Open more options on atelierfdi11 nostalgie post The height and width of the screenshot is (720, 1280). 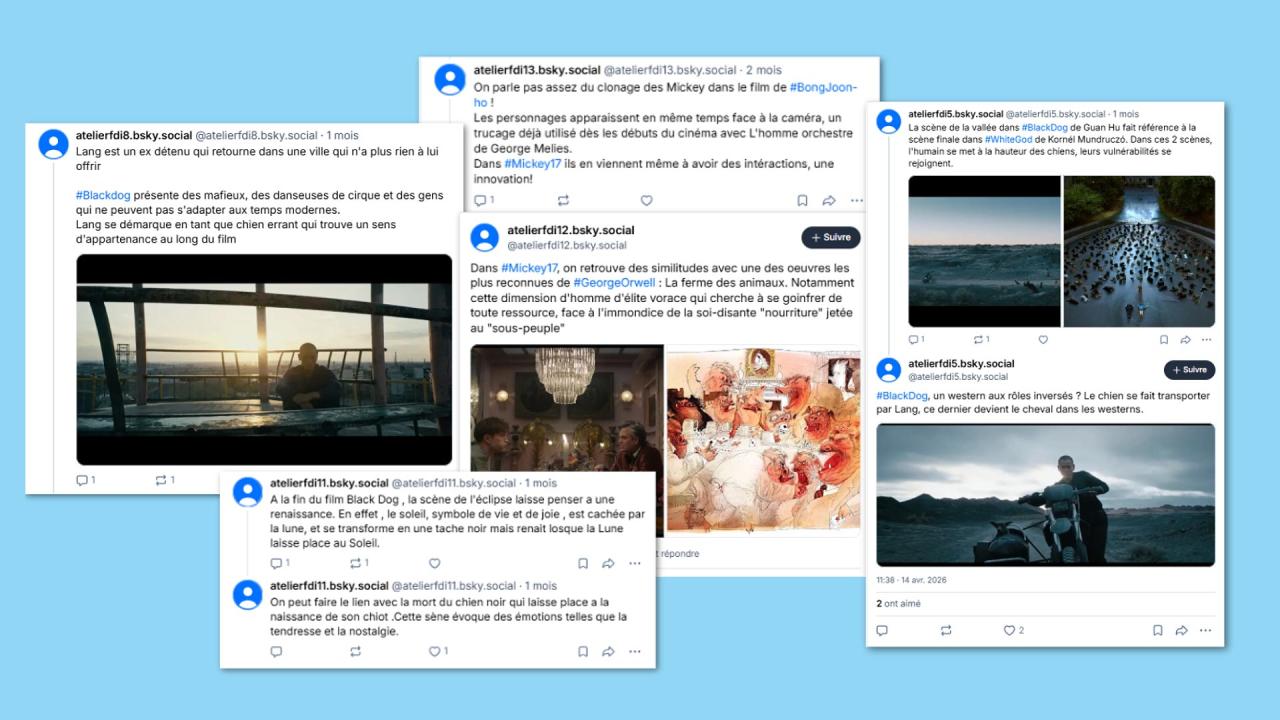634,651
